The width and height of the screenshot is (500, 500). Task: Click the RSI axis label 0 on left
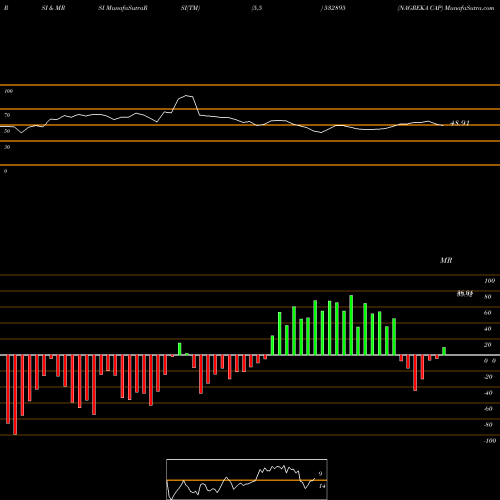click(x=5, y=171)
